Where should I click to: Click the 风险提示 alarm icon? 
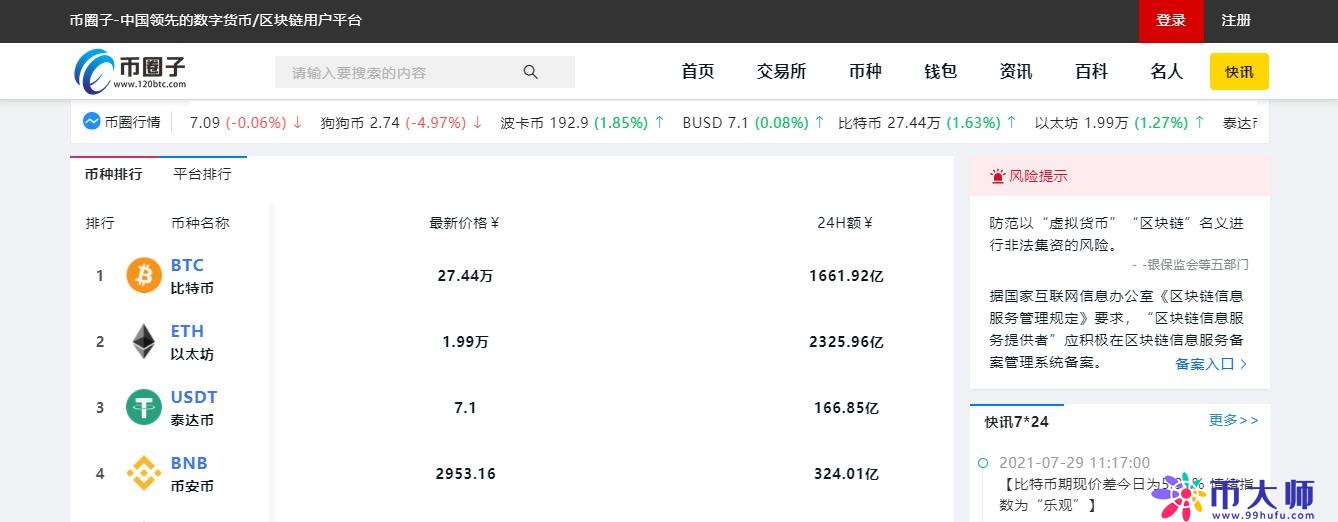pos(997,176)
